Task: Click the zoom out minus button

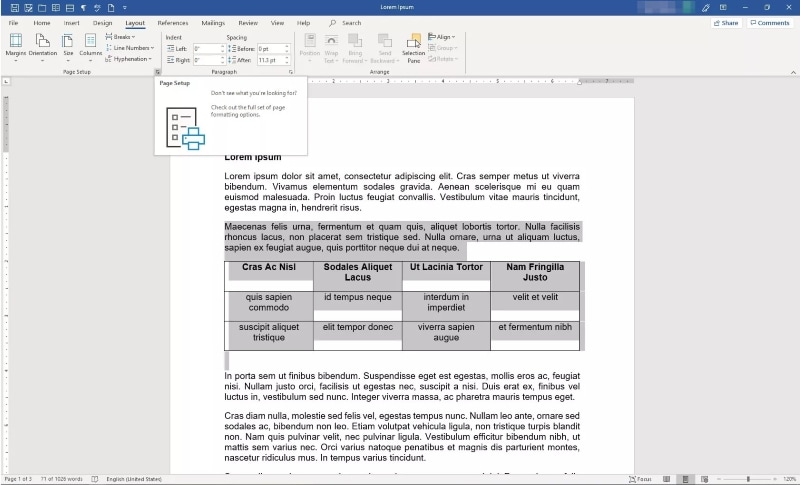Action: point(719,479)
